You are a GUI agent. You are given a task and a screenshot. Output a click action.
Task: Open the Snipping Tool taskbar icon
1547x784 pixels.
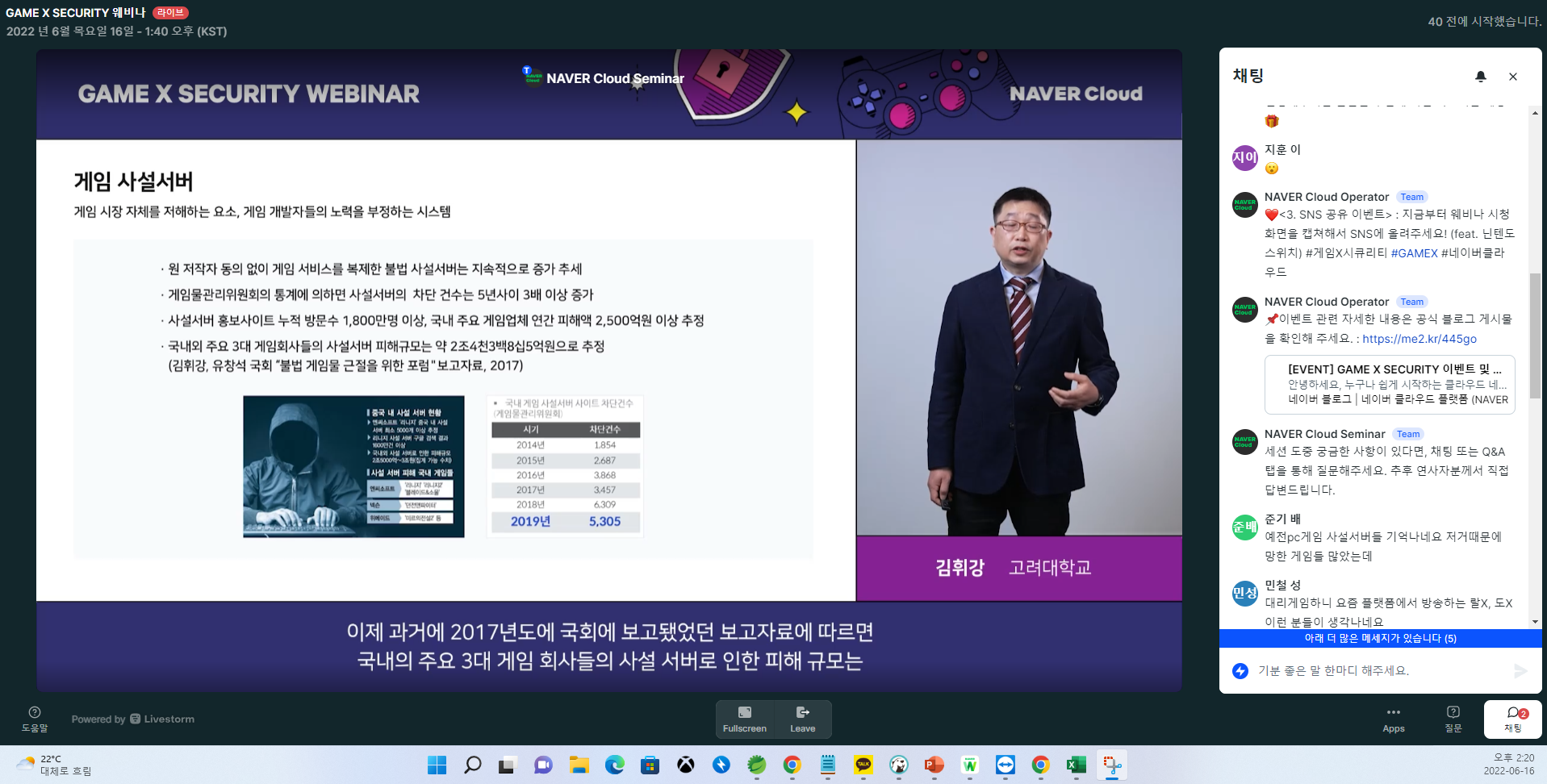pos(1112,765)
